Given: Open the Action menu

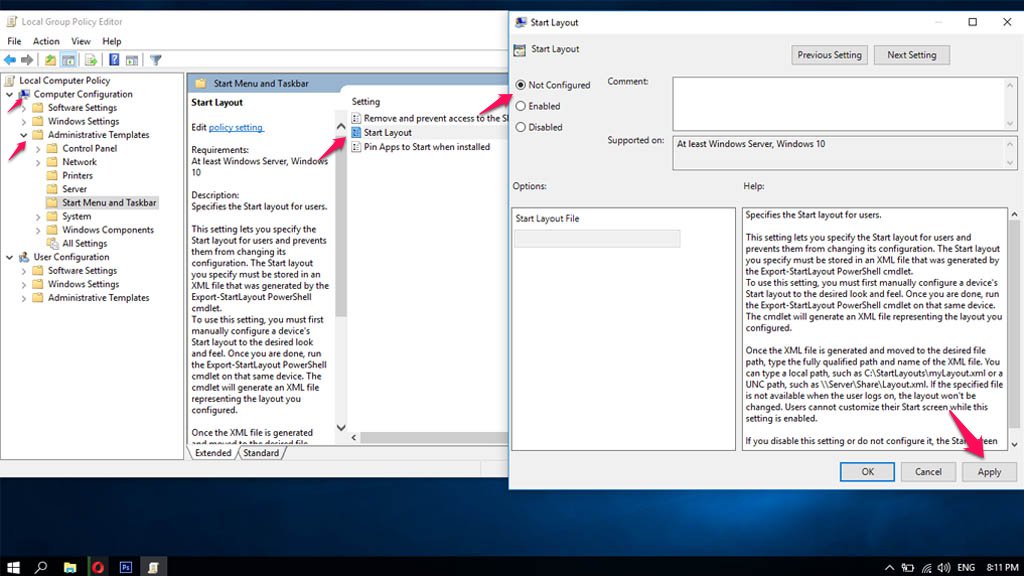Looking at the screenshot, I should (x=46, y=41).
